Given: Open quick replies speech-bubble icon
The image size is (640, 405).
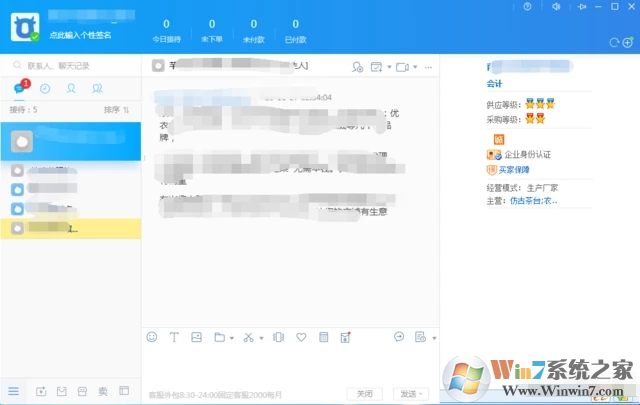Looking at the screenshot, I should pyautogui.click(x=399, y=337).
